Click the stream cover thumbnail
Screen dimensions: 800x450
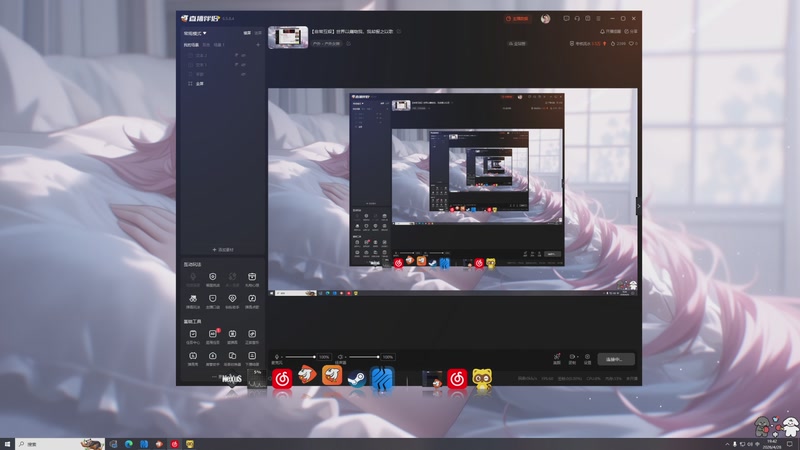(x=288, y=37)
